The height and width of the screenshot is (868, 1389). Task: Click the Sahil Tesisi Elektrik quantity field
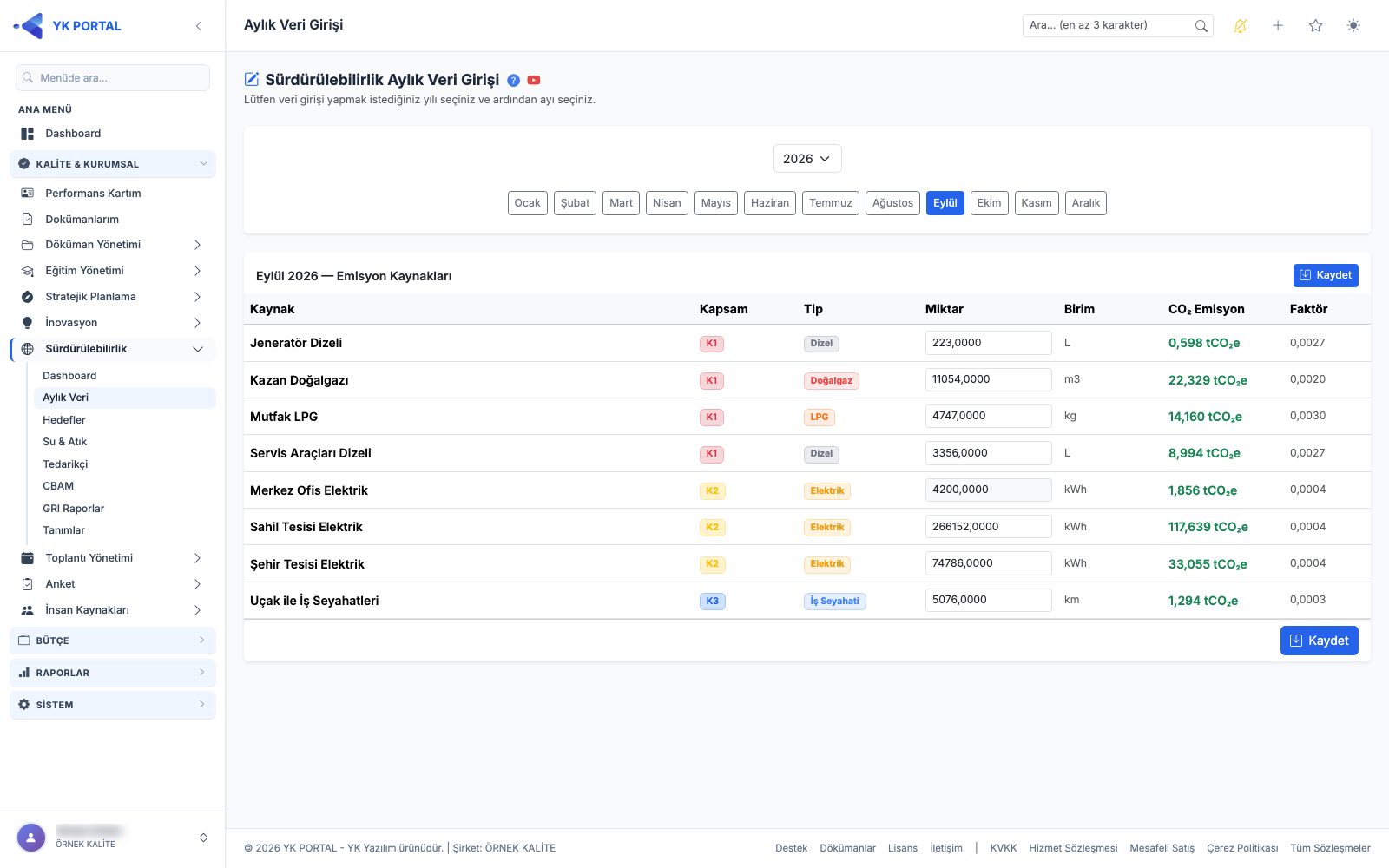tap(988, 527)
